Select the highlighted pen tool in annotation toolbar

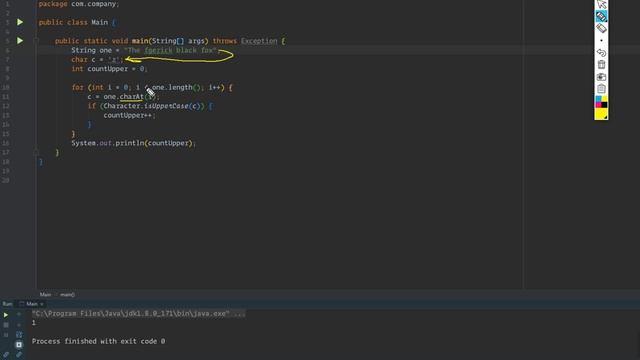[601, 16]
